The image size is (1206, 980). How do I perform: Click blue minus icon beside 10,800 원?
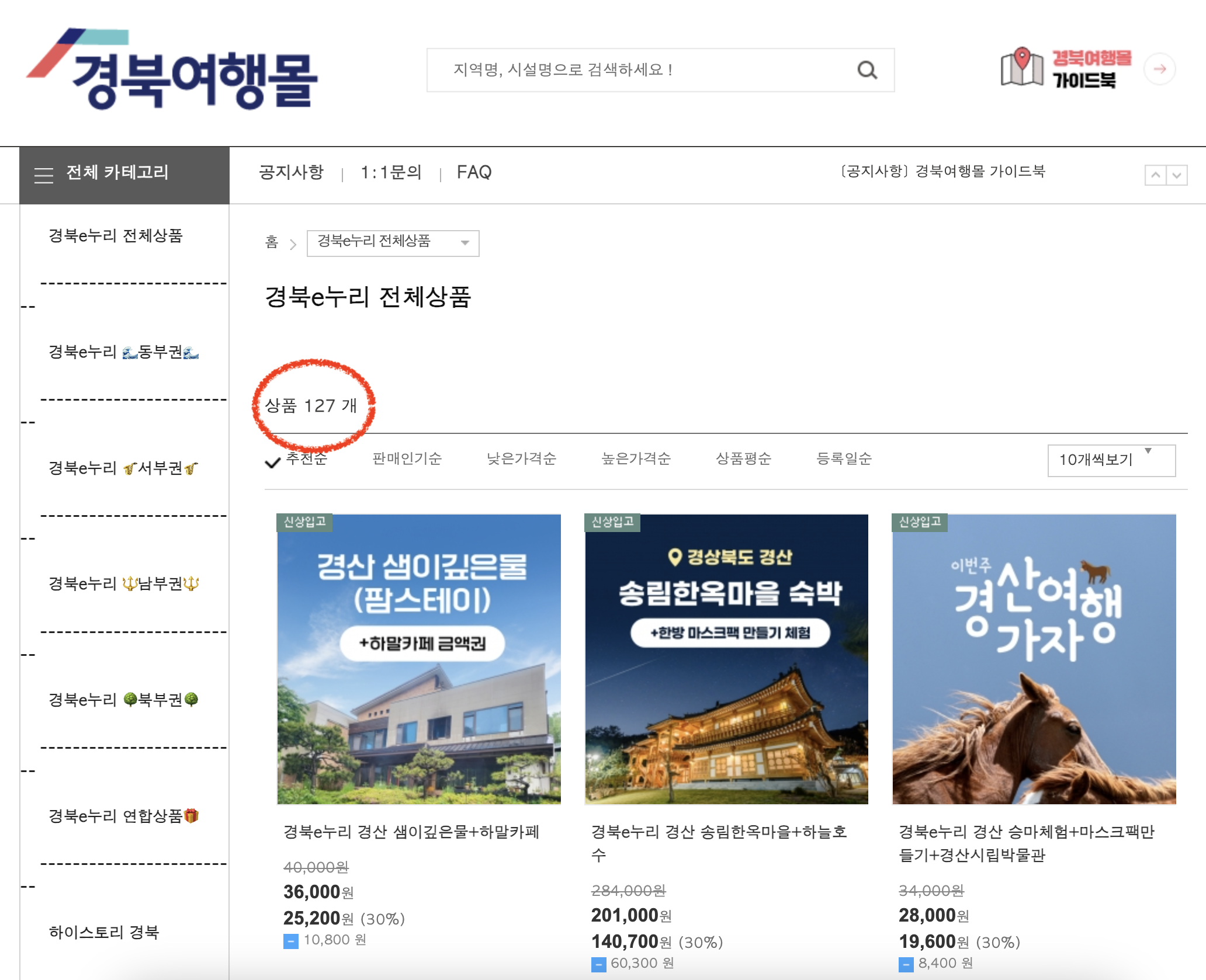pyautogui.click(x=290, y=941)
